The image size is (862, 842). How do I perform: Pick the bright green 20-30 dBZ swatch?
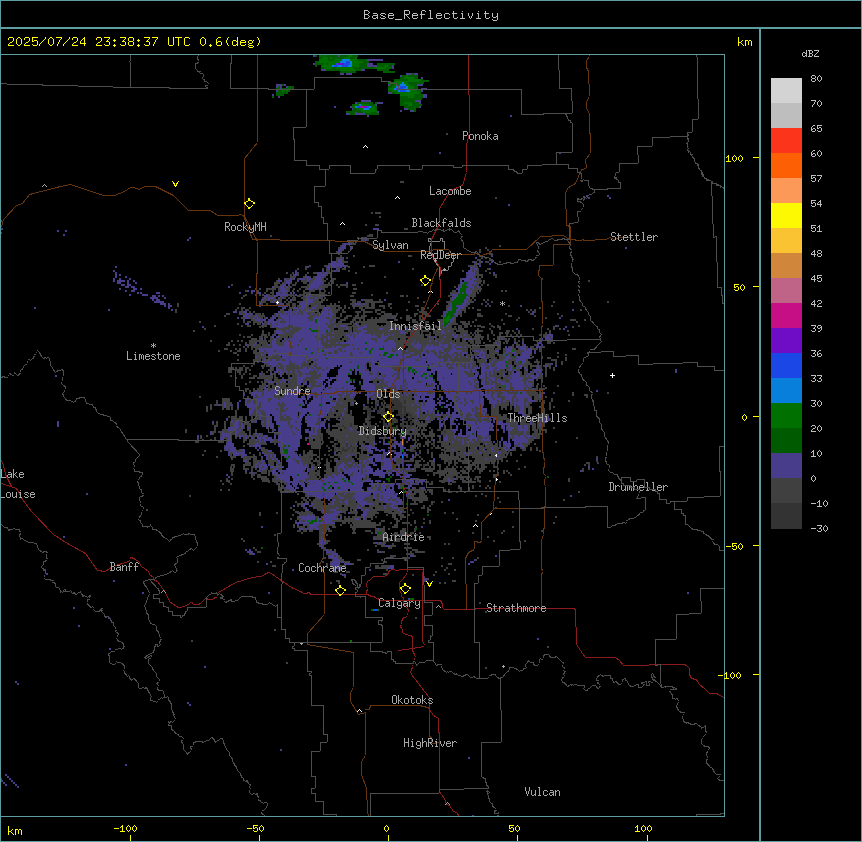coord(786,416)
